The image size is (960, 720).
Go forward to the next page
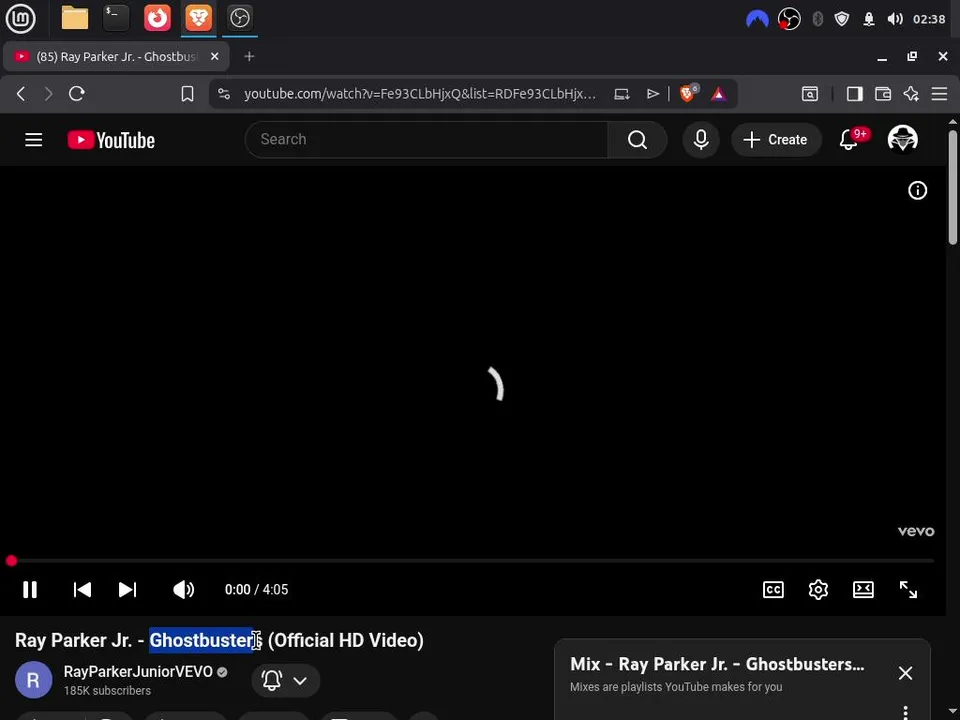(x=48, y=94)
